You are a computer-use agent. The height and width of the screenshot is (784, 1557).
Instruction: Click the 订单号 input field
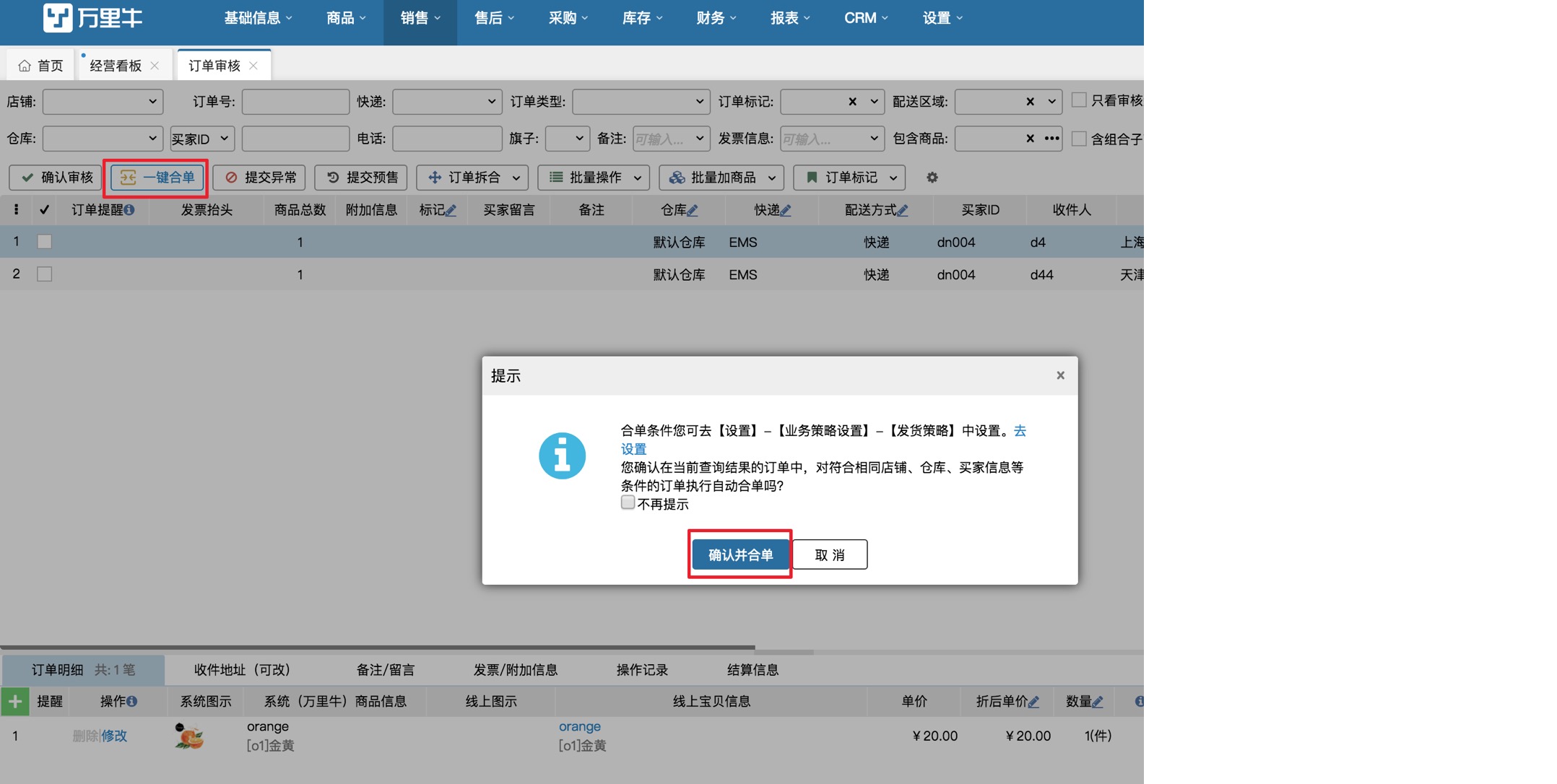[x=295, y=102]
